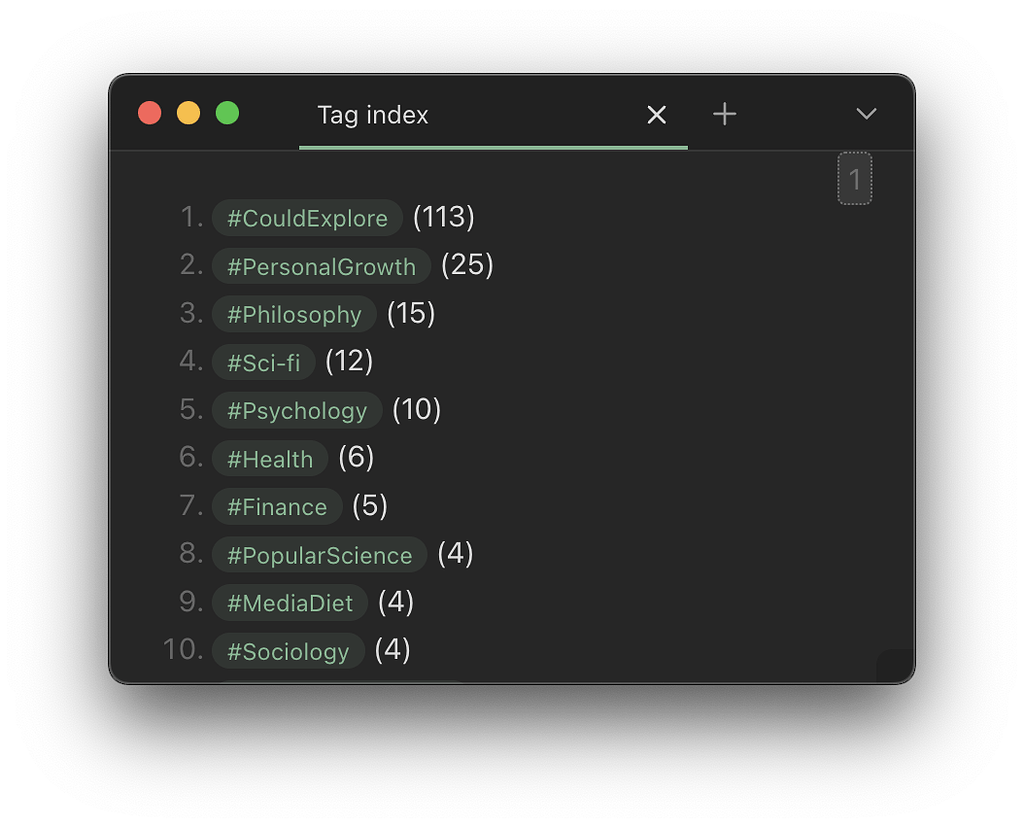
Task: Open the #Health tag
Action: (x=269, y=458)
